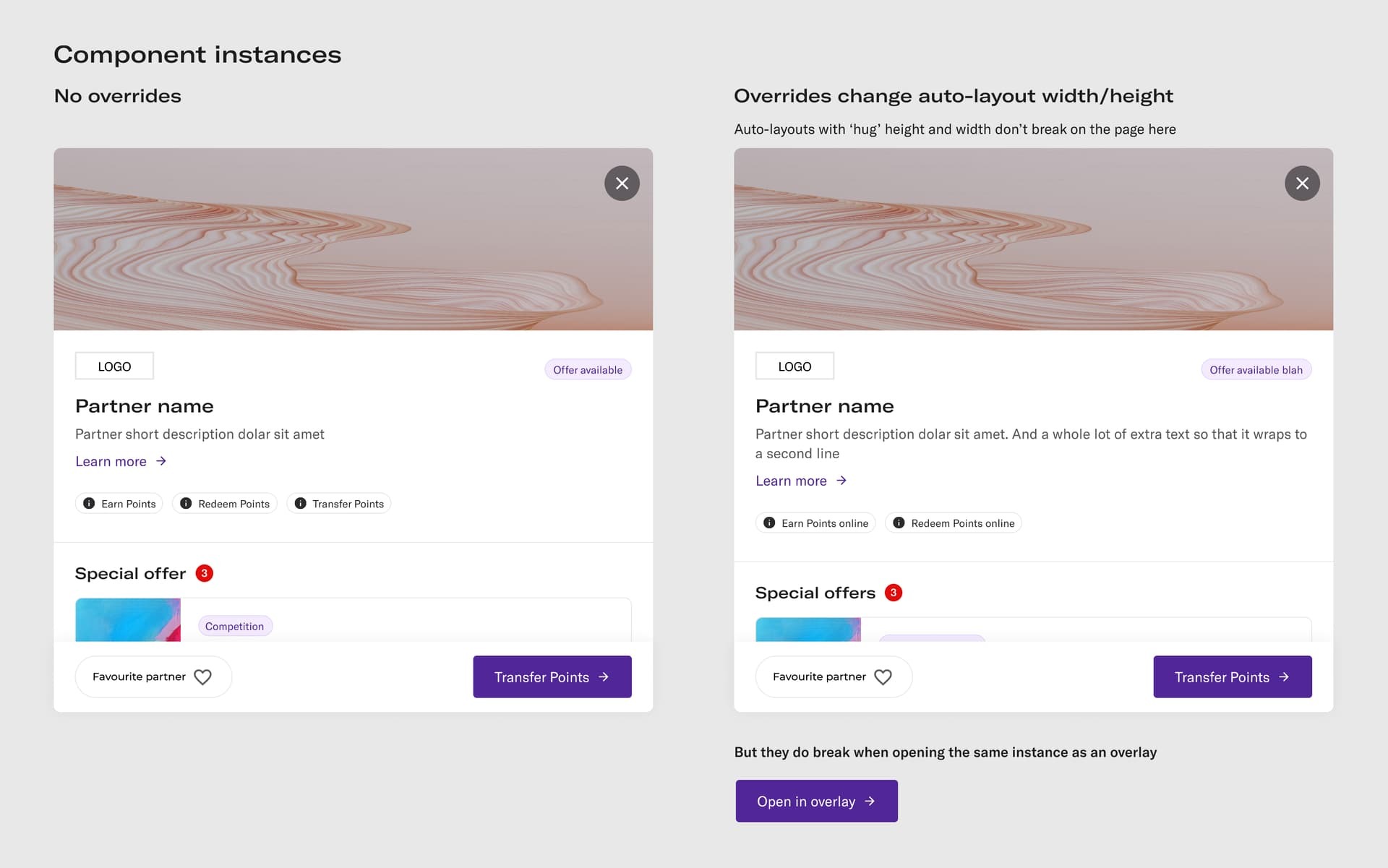Click the info icon next to Redeem Points

(x=185, y=503)
